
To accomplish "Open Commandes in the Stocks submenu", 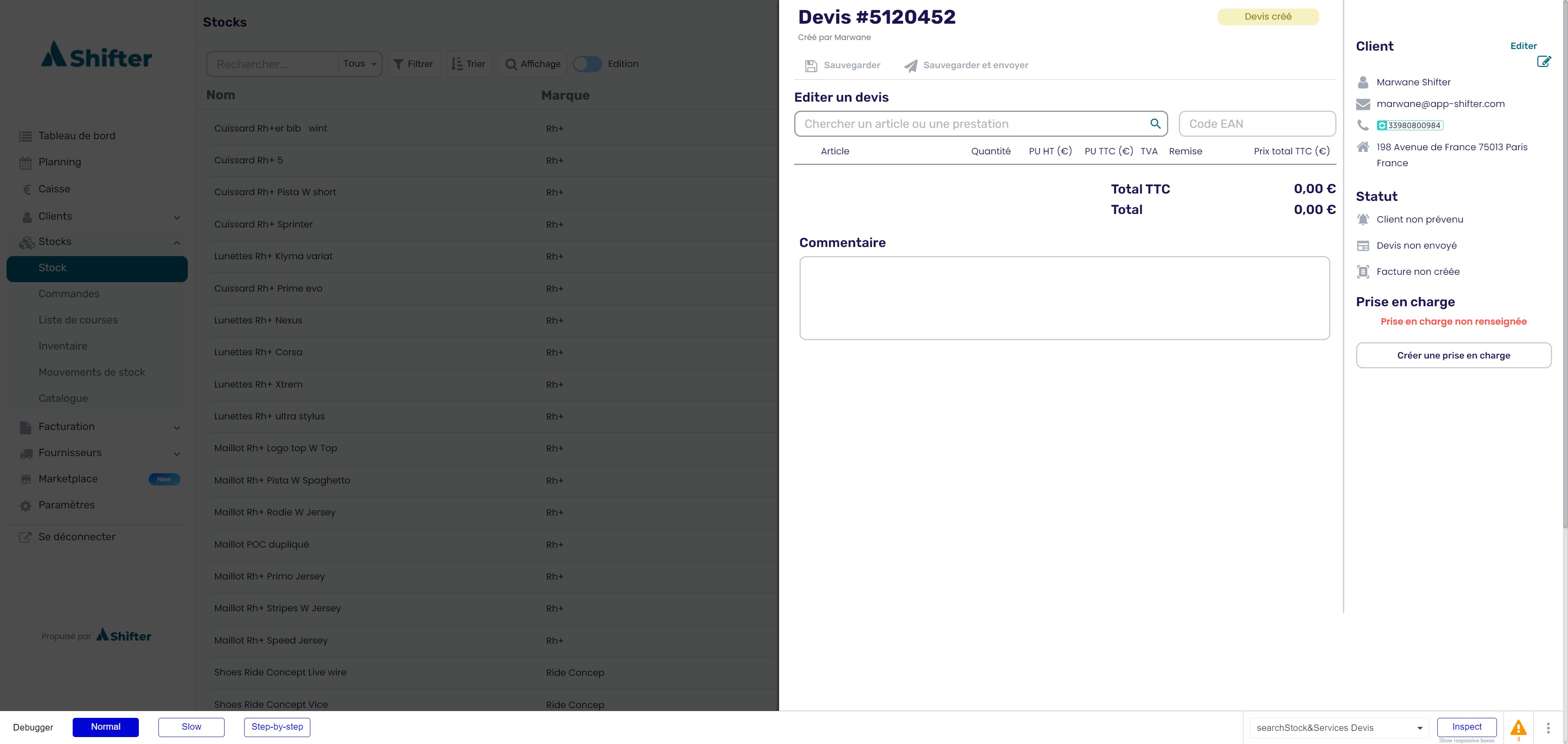I will click(69, 294).
